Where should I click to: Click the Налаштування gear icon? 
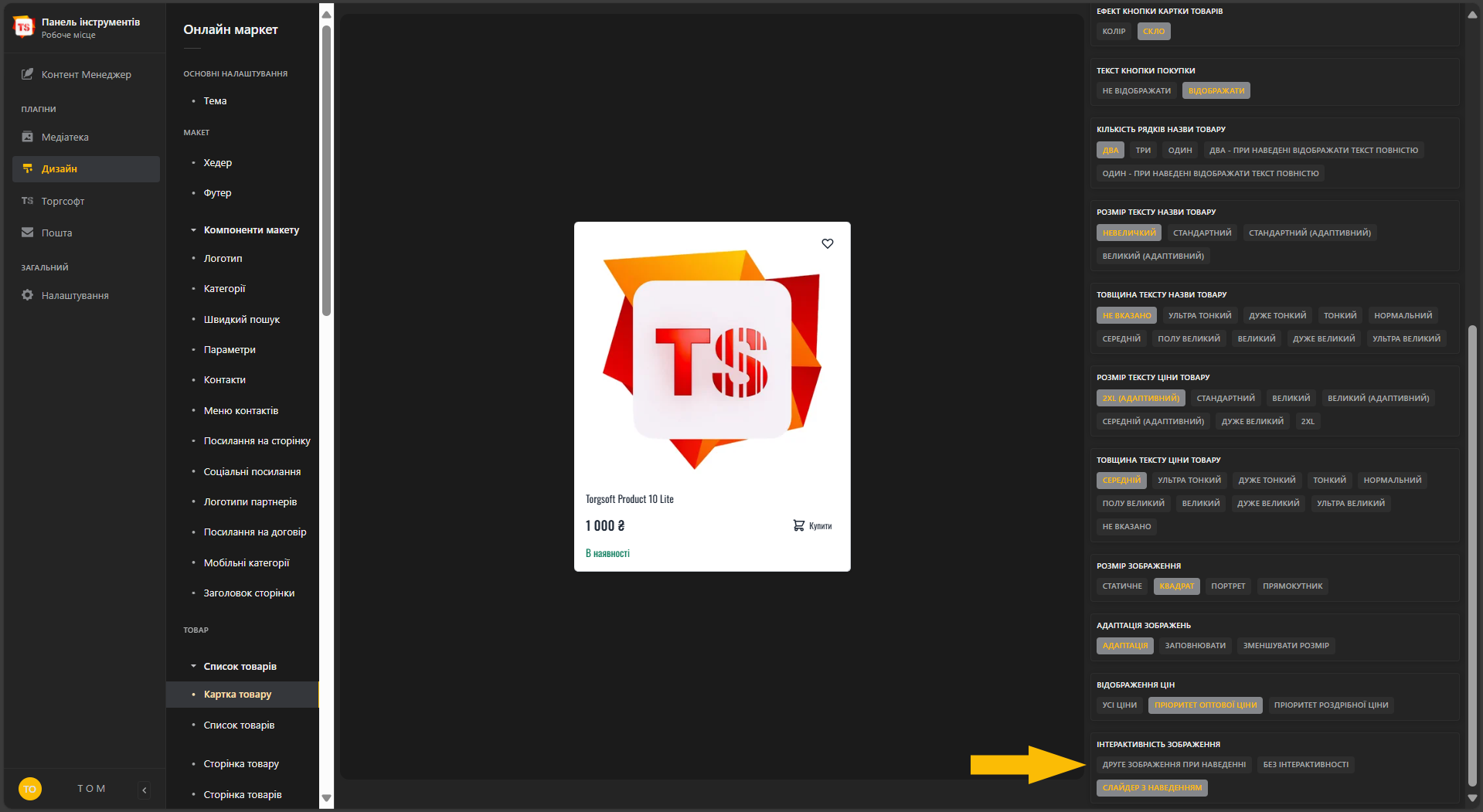tap(28, 295)
